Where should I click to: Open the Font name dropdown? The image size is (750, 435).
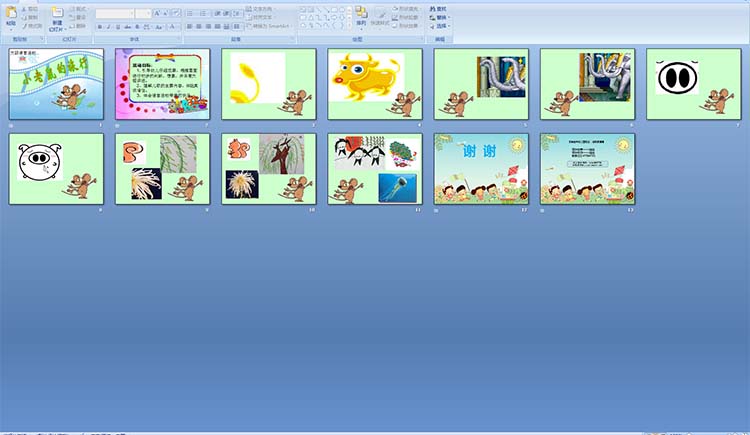point(132,13)
